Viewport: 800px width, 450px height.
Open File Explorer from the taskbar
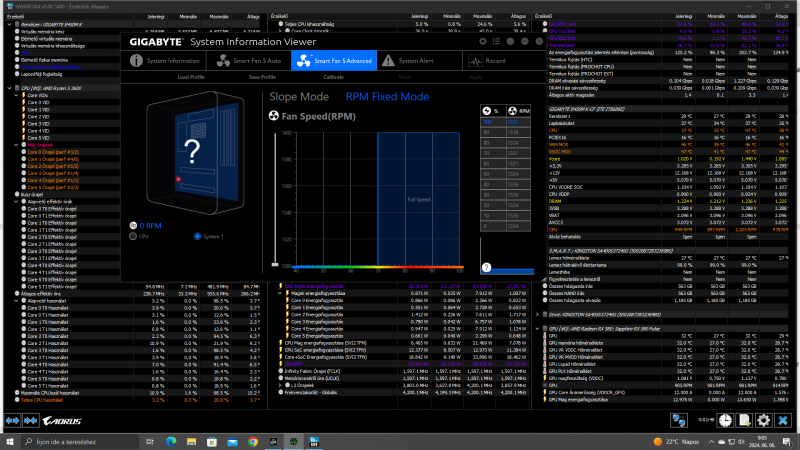(x=191, y=441)
